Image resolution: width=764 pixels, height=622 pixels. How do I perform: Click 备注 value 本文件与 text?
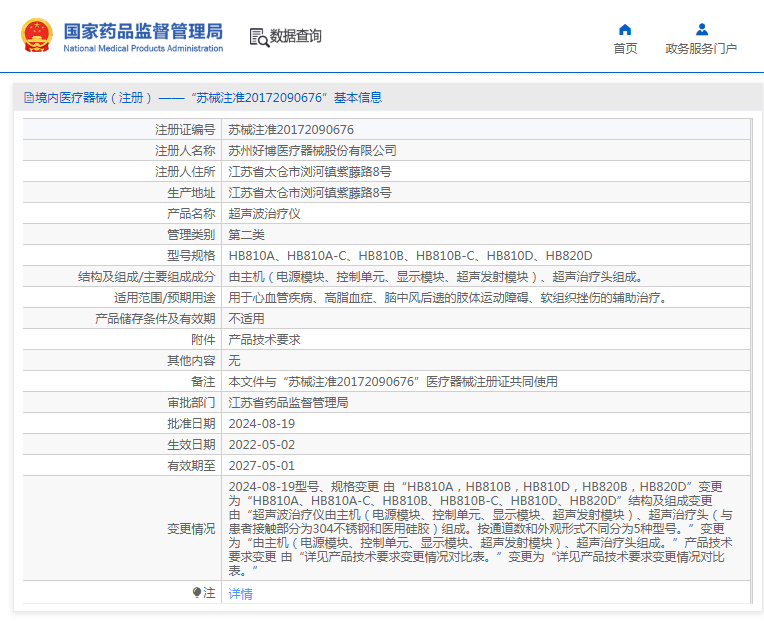[x=393, y=381]
